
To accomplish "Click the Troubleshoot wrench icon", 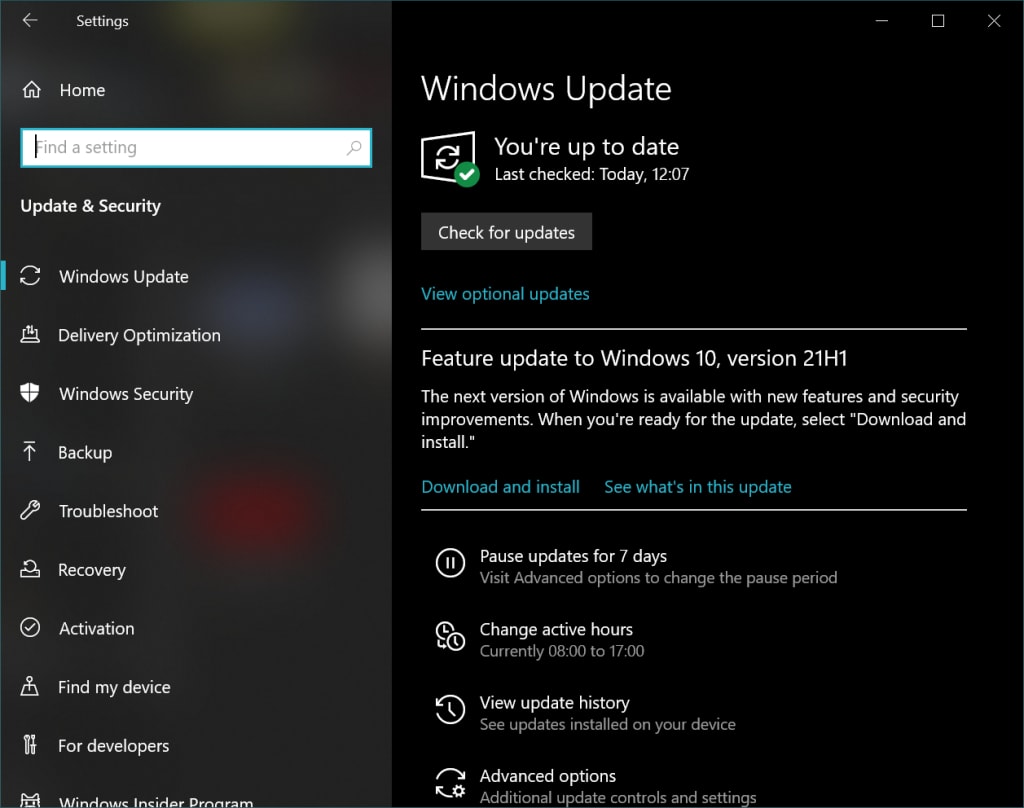I will (30, 510).
